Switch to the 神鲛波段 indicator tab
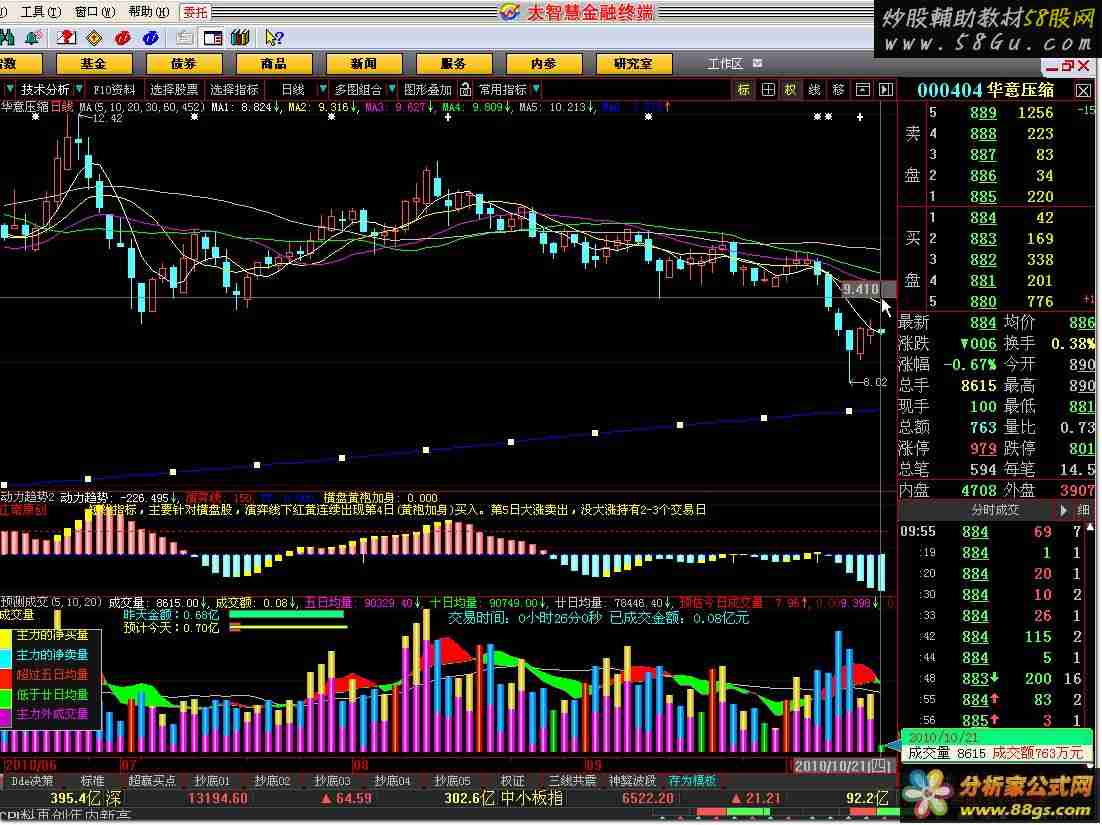The image size is (1102, 825). coord(632,780)
